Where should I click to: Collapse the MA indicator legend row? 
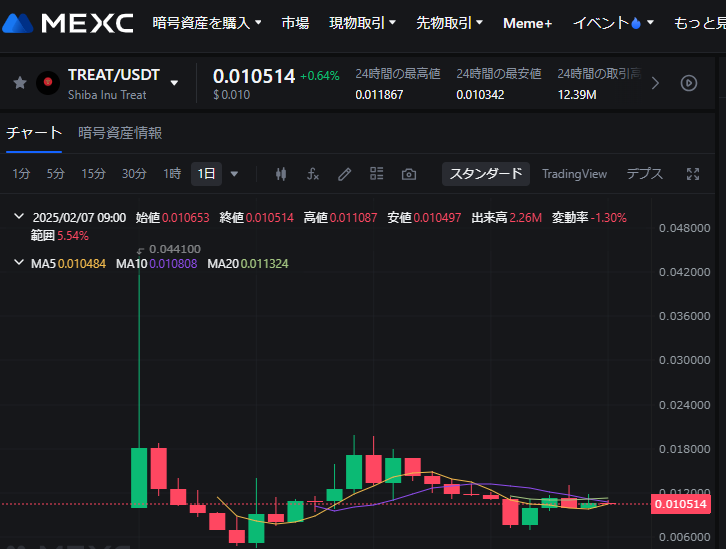(19, 262)
